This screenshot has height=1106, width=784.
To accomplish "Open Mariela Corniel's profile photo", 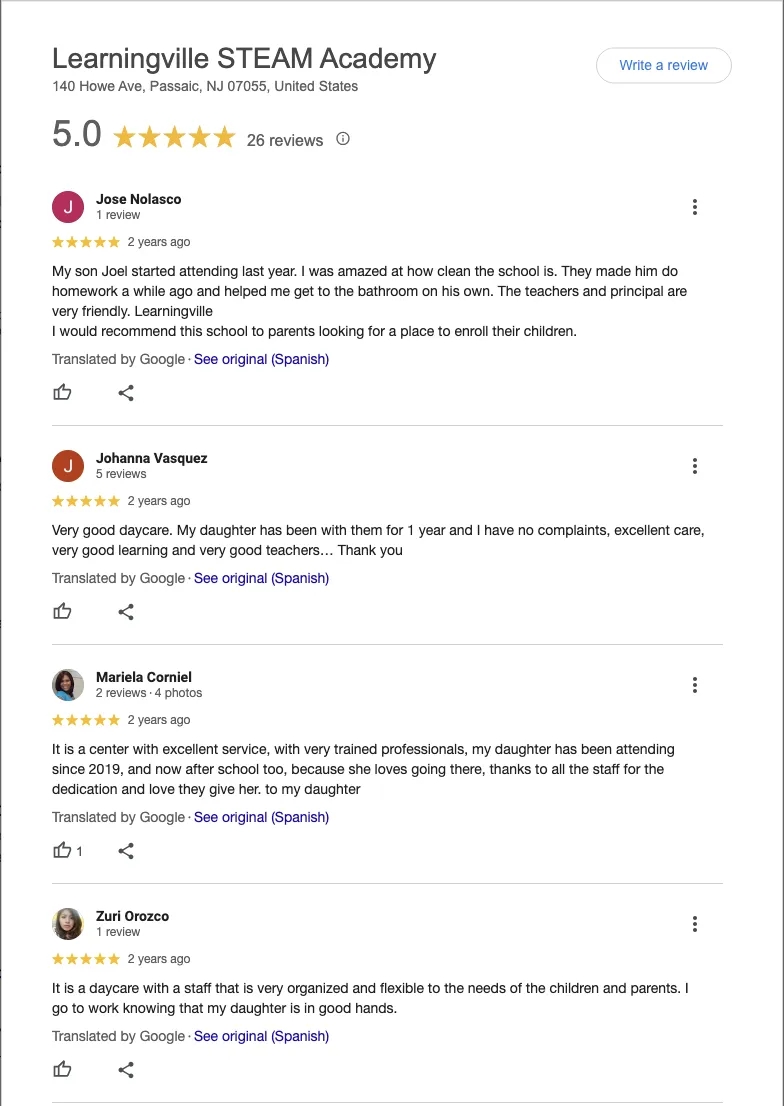I will click(x=68, y=685).
